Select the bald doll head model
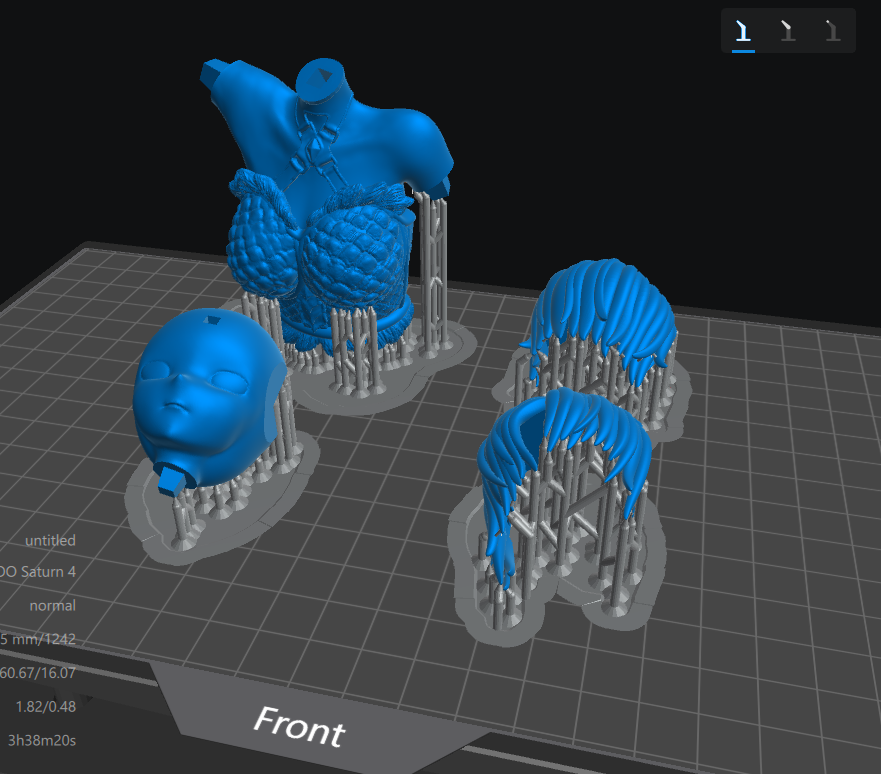Viewport: 881px width, 774px height. (x=208, y=401)
